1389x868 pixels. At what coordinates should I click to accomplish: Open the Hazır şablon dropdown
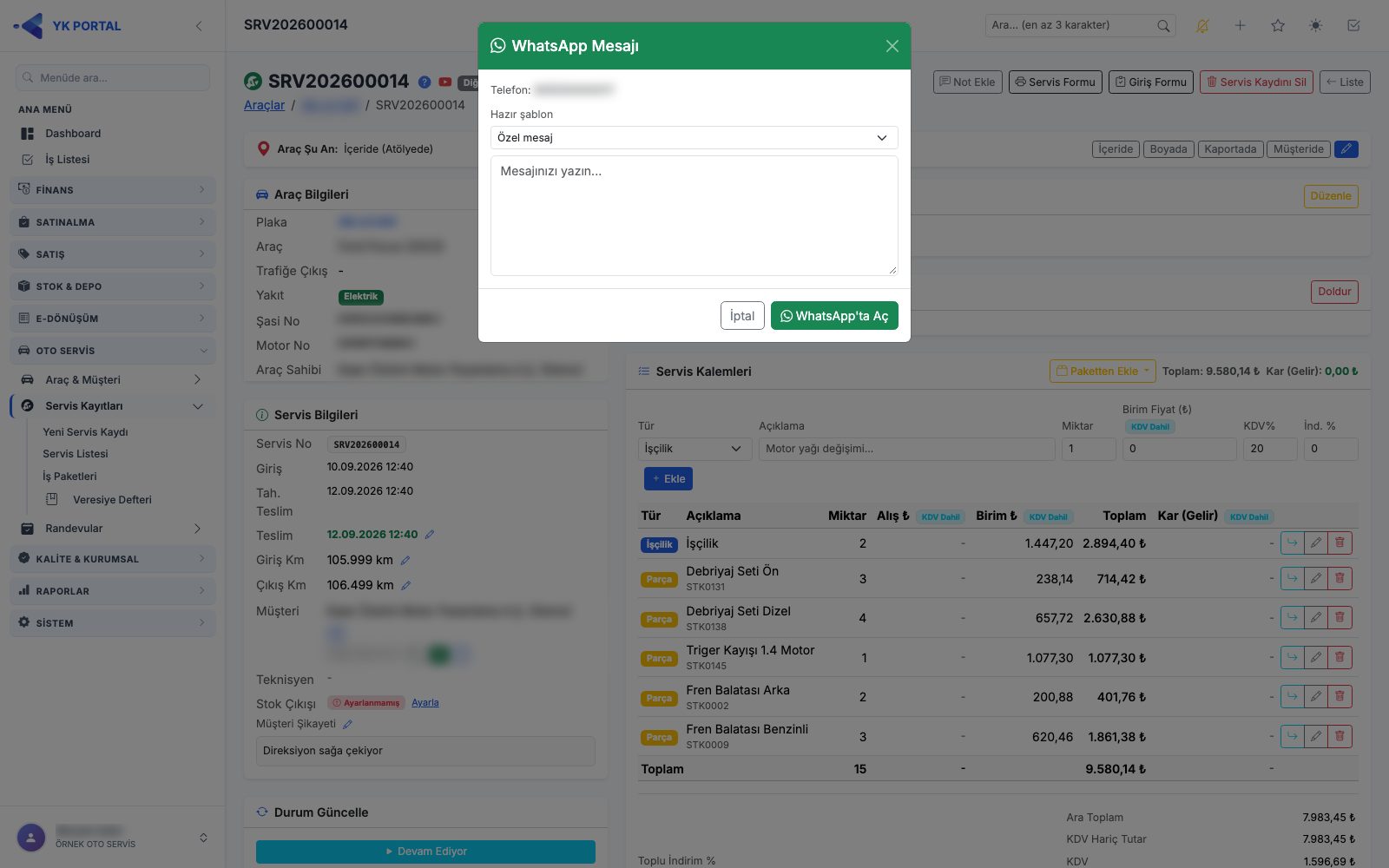click(x=694, y=138)
